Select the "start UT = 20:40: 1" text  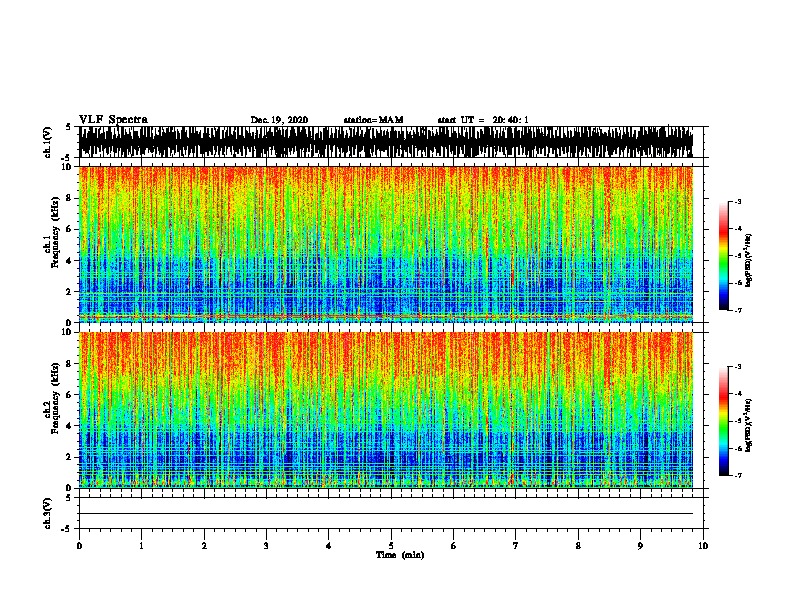coord(483,120)
